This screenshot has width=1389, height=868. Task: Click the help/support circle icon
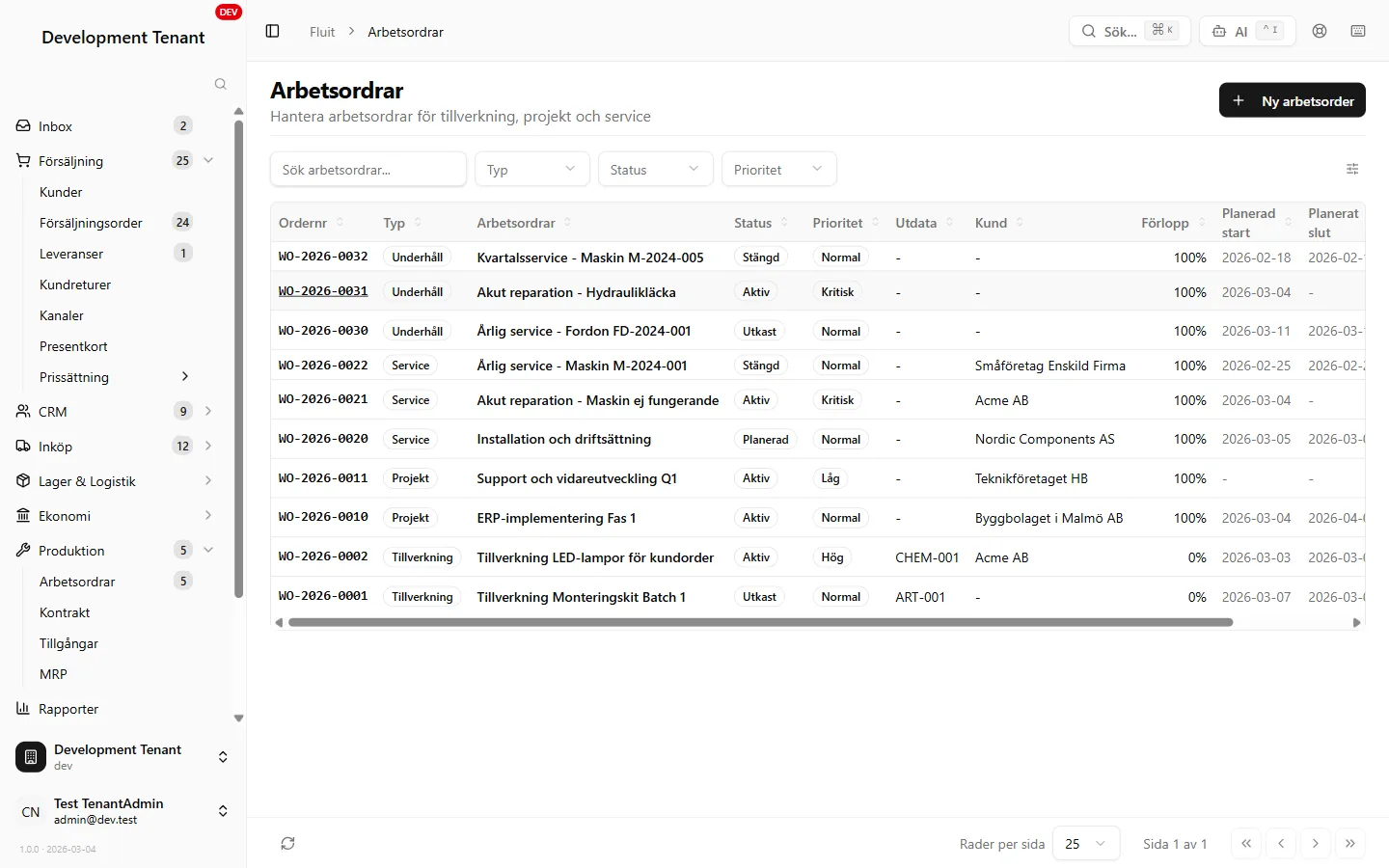coord(1320,31)
